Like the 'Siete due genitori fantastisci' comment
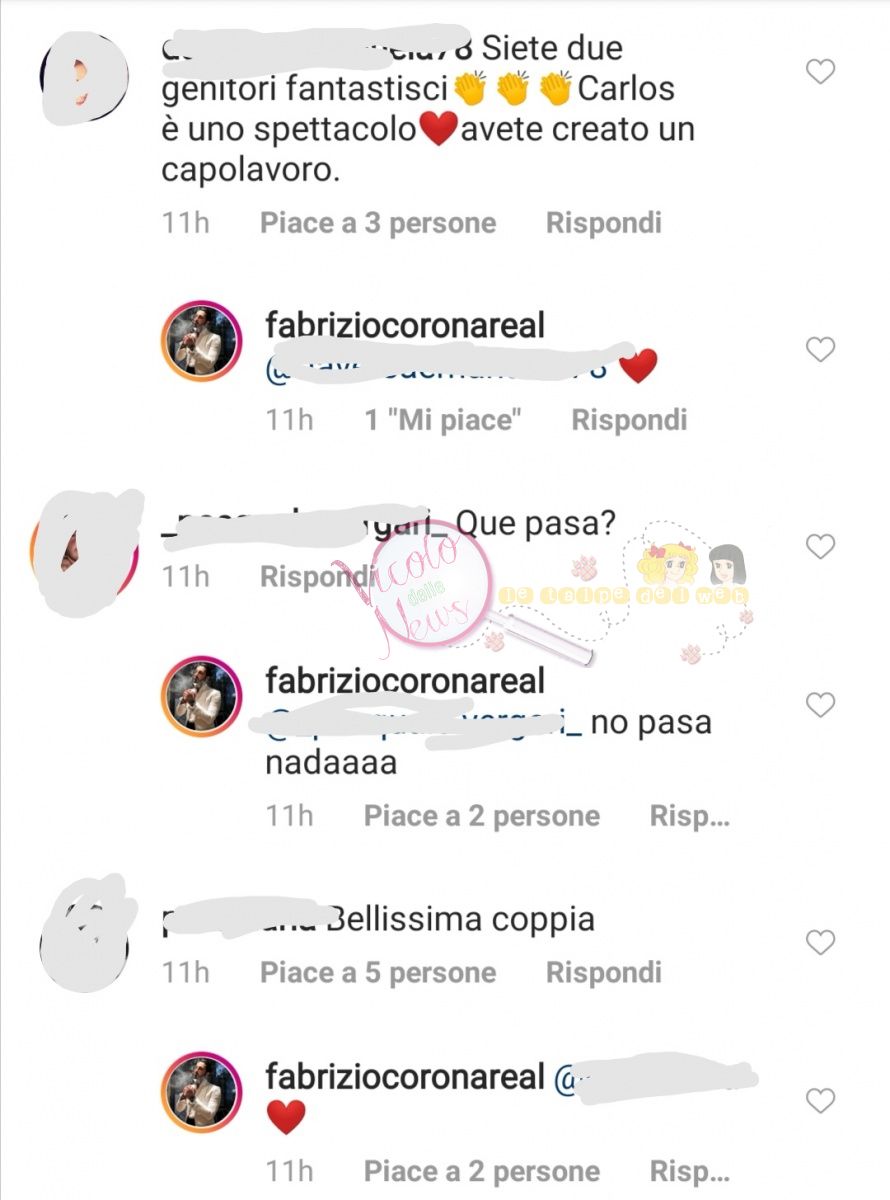 820,72
